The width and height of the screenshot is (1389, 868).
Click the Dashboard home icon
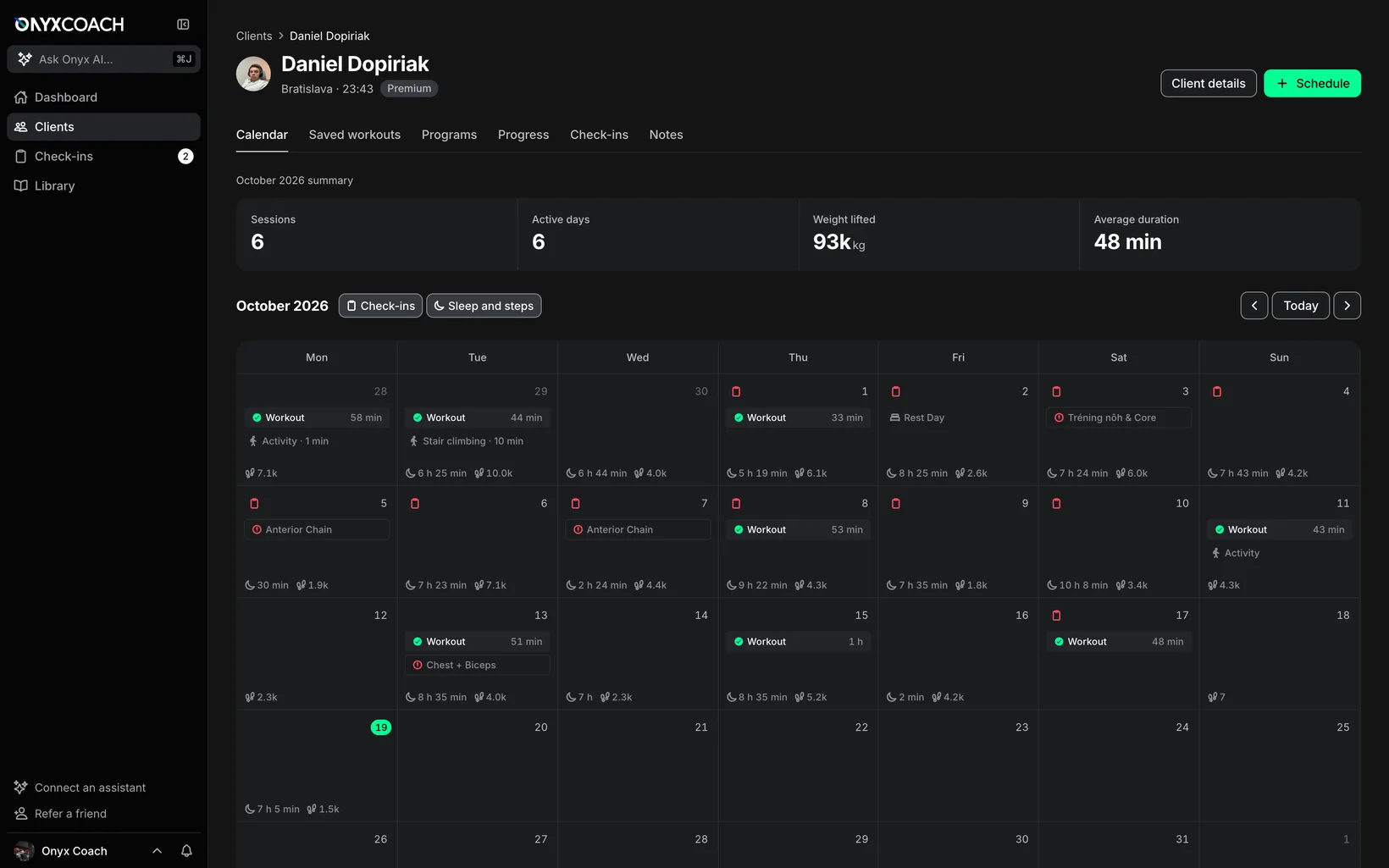pyautogui.click(x=21, y=97)
